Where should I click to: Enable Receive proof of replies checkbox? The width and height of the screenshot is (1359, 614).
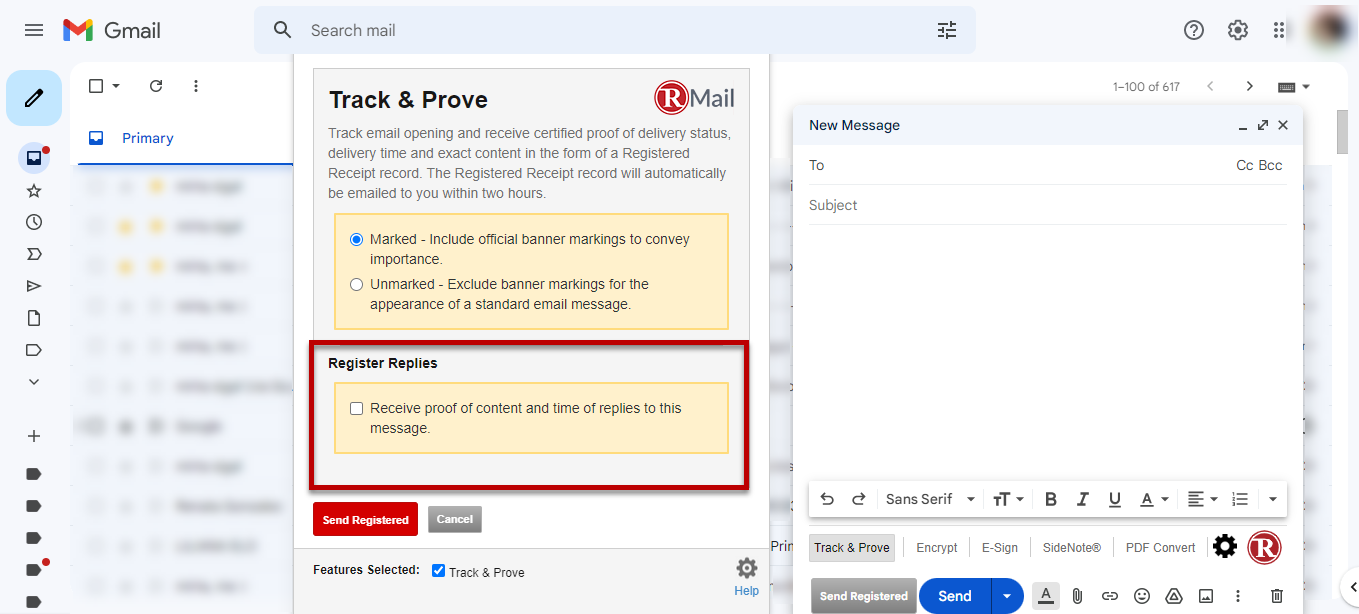pos(356,409)
